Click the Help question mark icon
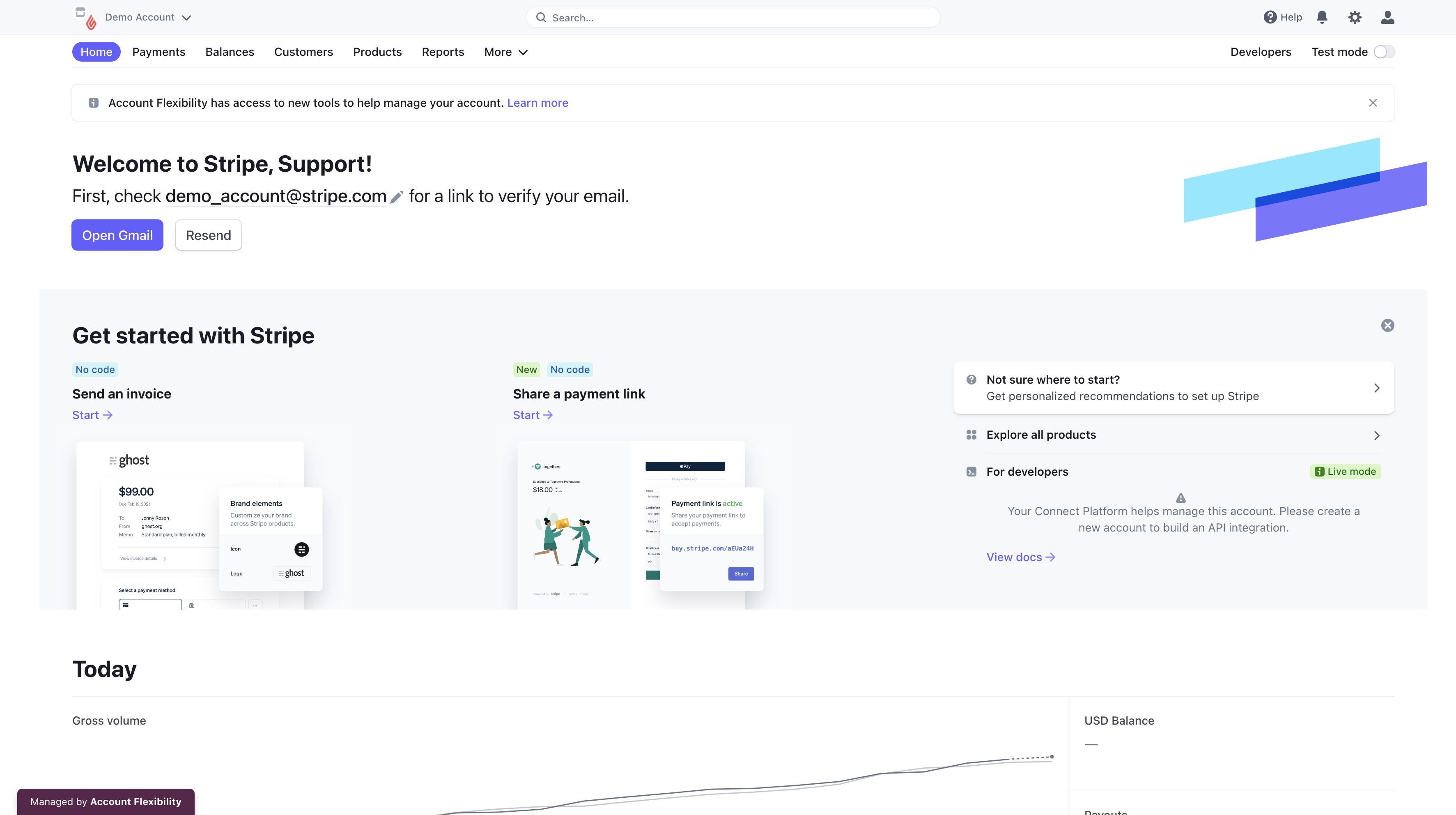 click(x=1270, y=17)
